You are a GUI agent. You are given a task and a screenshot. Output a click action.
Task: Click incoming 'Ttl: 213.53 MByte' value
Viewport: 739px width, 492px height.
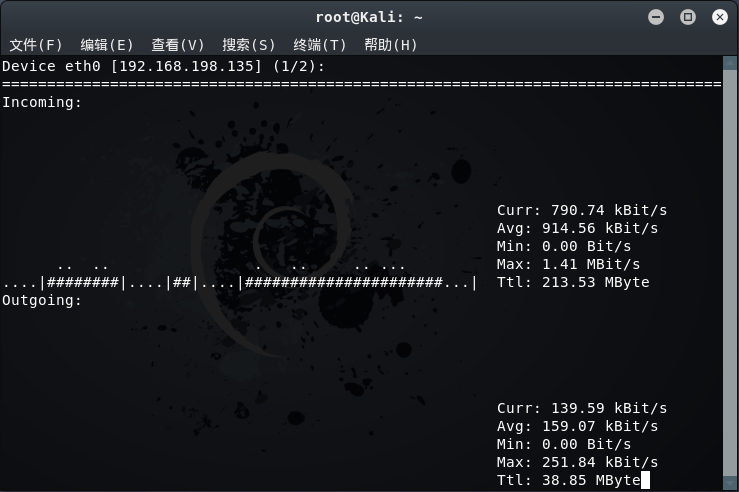[573, 282]
